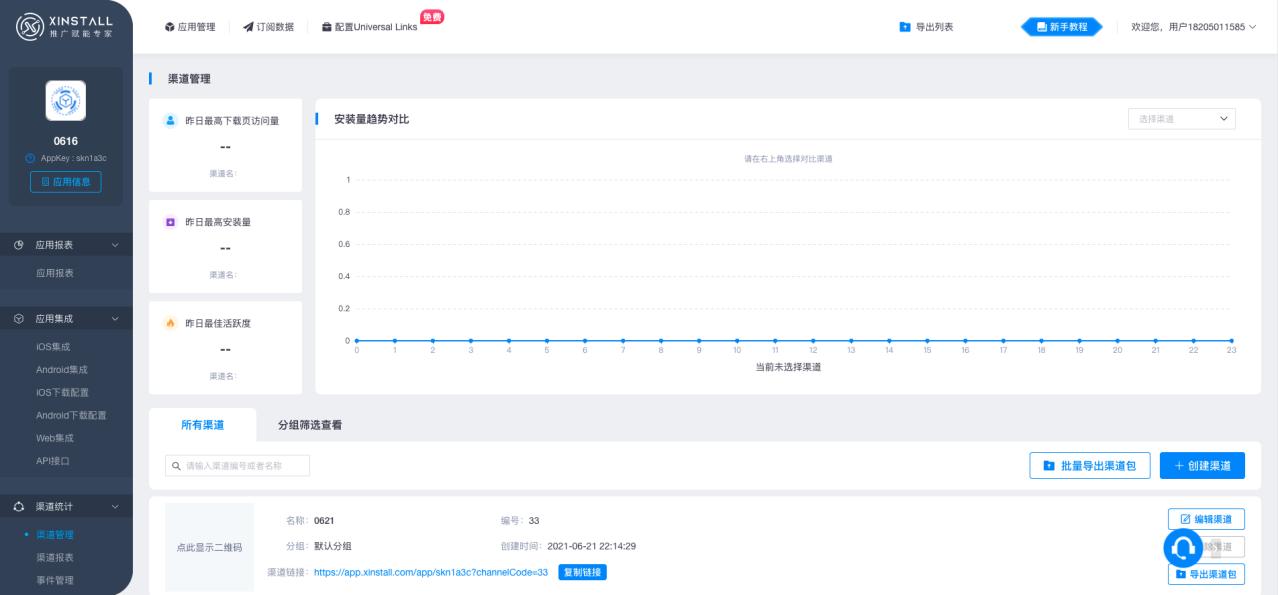
Task: Click the 应用集成 cube icon
Action: pos(19,318)
